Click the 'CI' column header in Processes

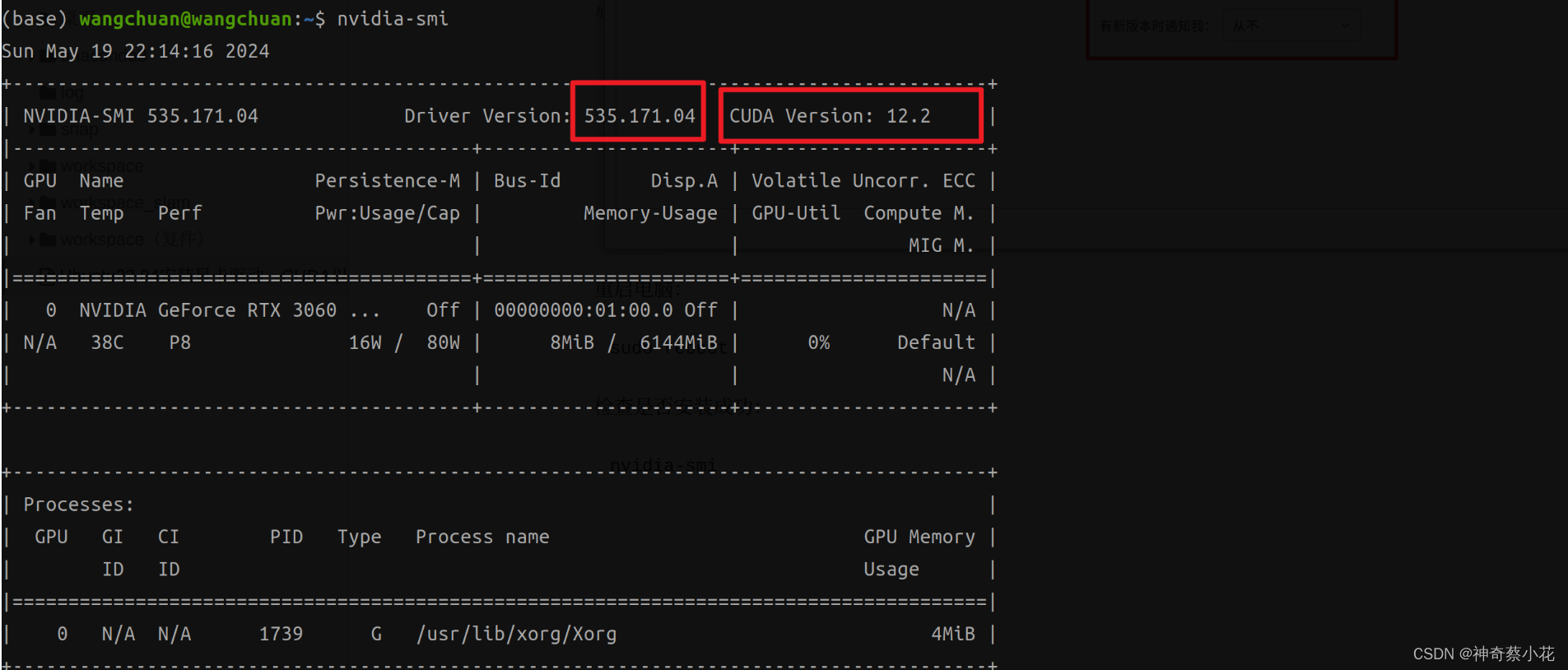click(x=169, y=537)
